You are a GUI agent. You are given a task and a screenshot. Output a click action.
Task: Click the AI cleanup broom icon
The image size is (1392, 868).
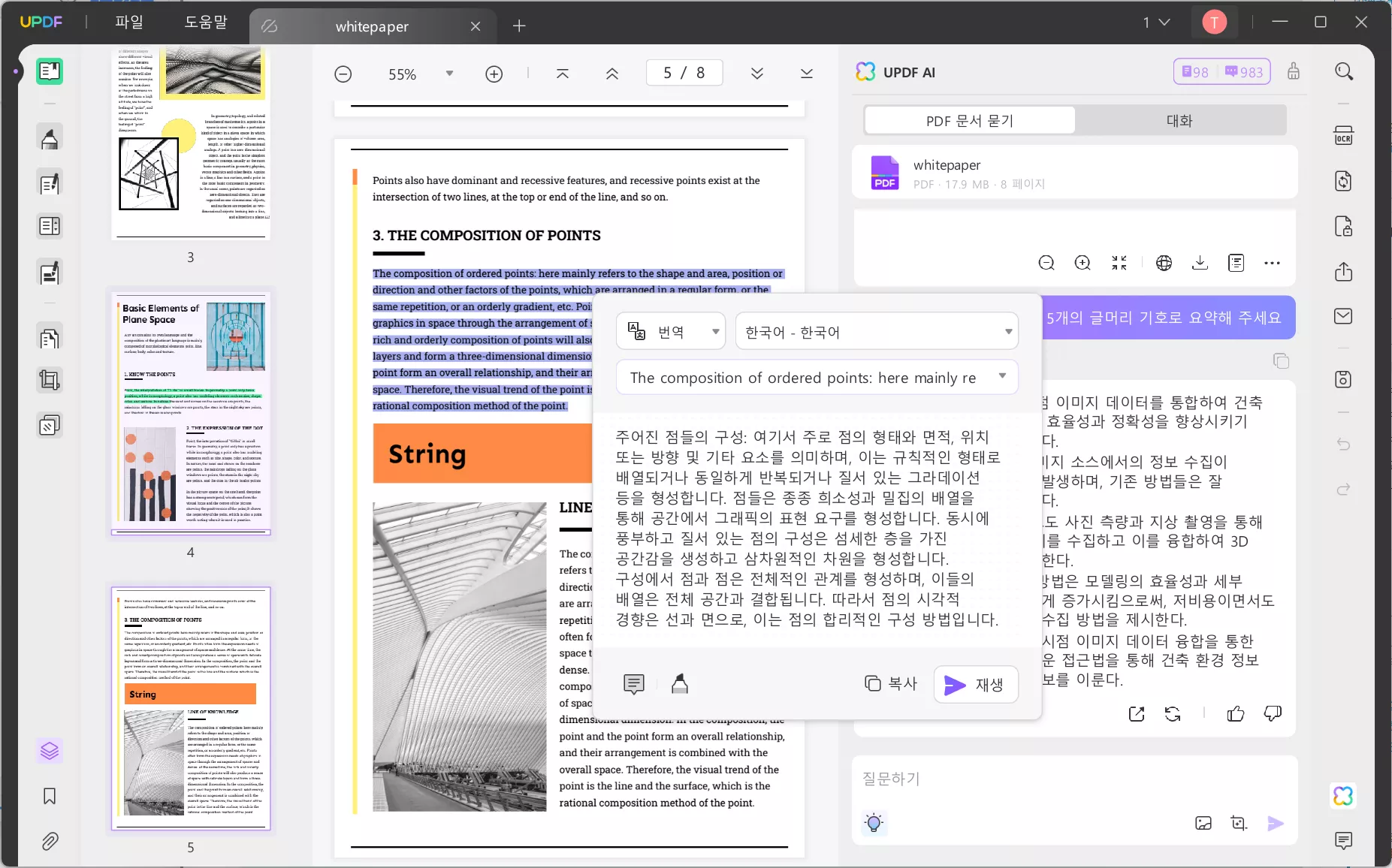pos(1294,71)
